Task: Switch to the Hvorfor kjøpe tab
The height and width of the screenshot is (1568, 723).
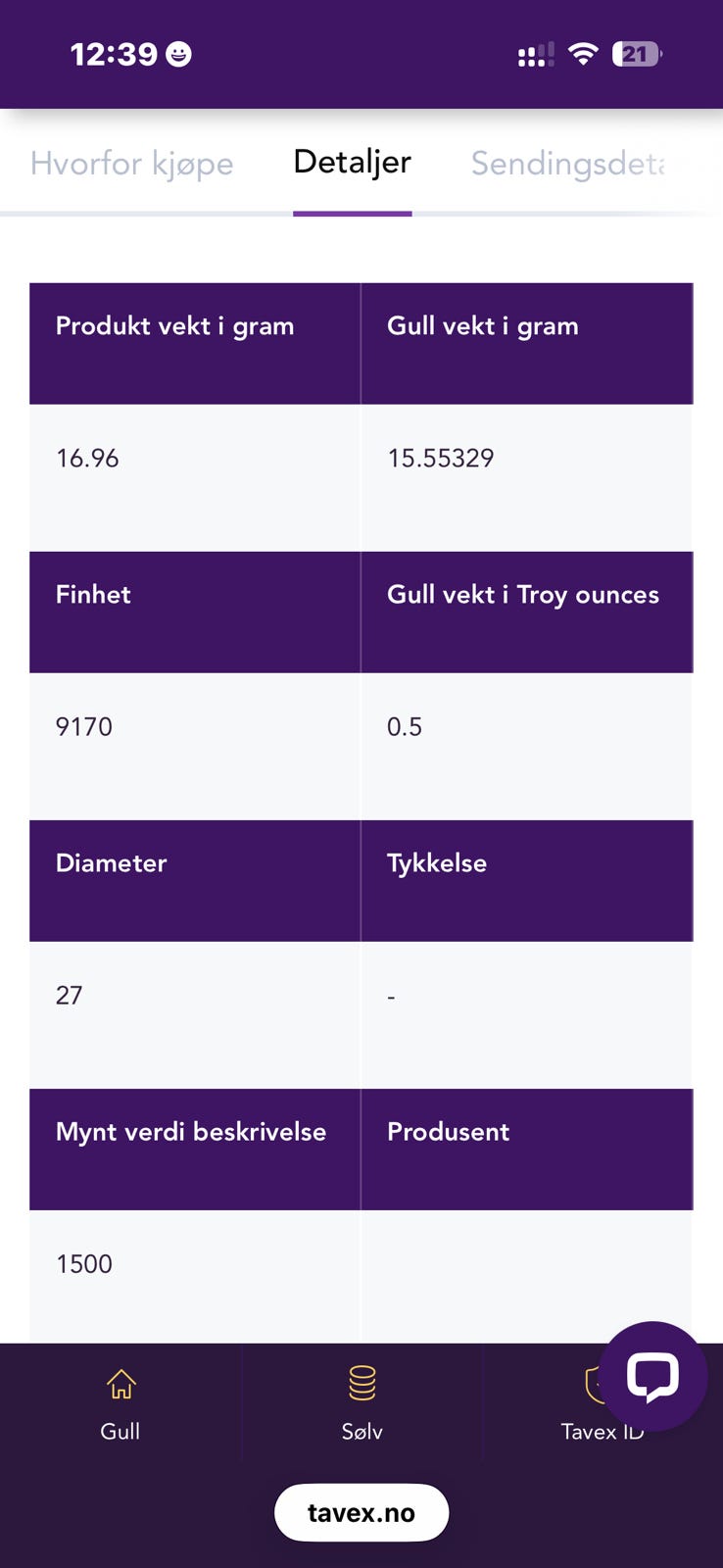Action: [132, 164]
